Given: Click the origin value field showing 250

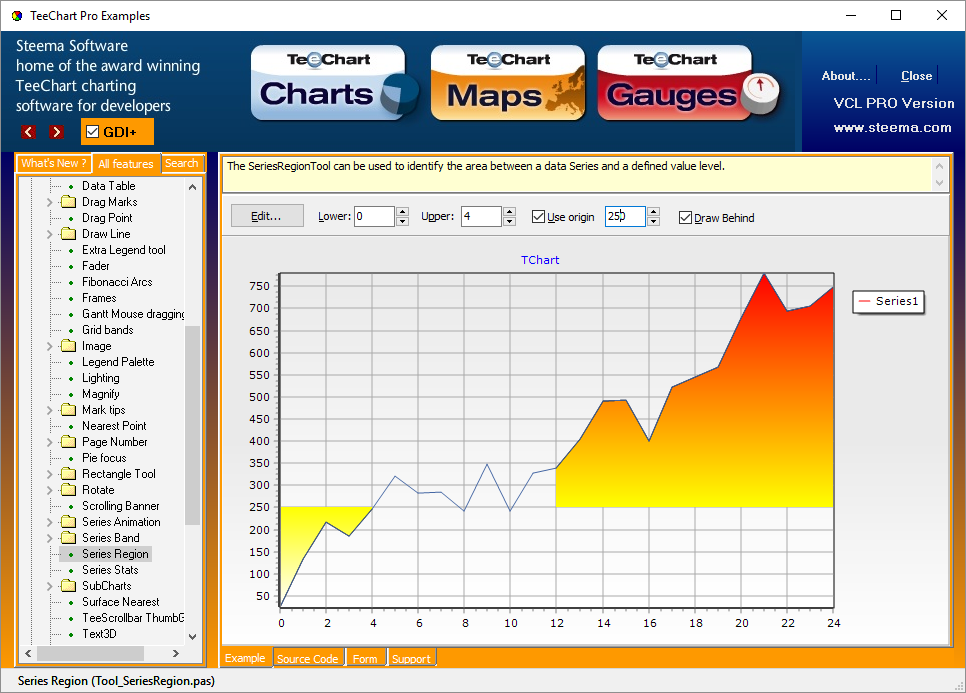Looking at the screenshot, I should pos(625,216).
